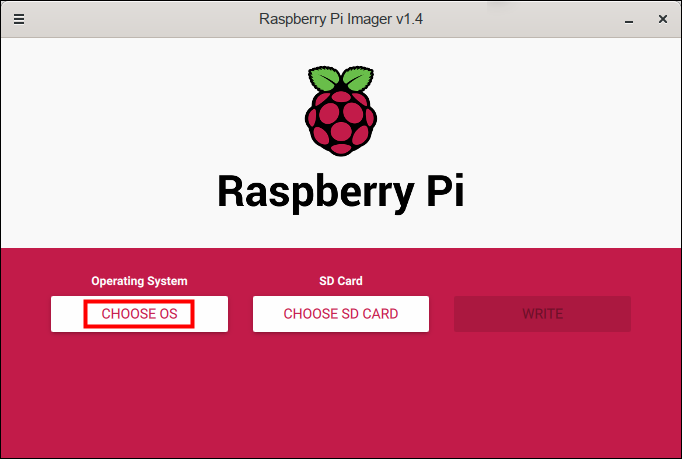Screen dimensions: 682x459
Task: Click the word "Pi" in the large heading
Action: point(441,191)
